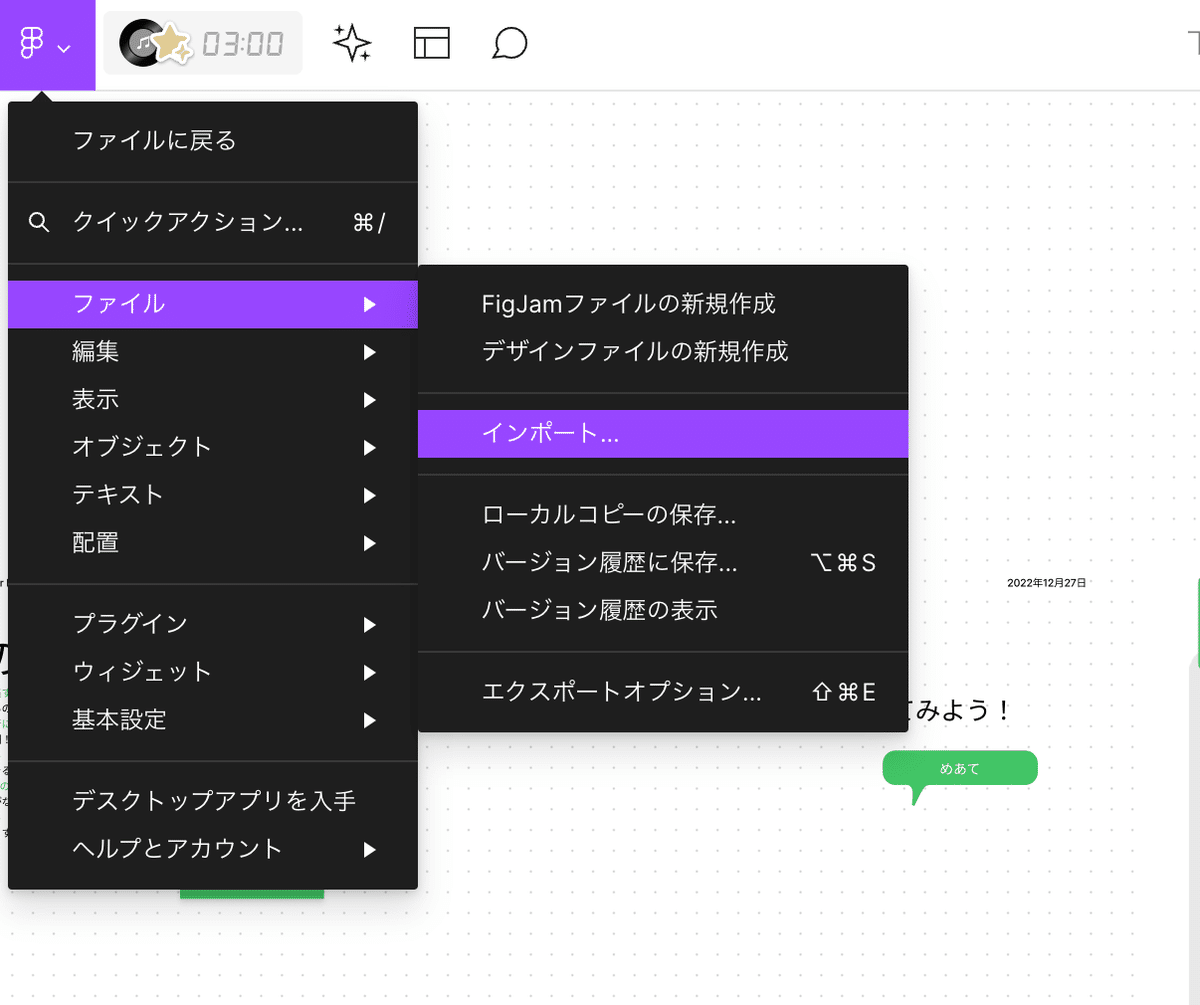Open バージョン履歴の表示
1200x1005 pixels.
600,610
